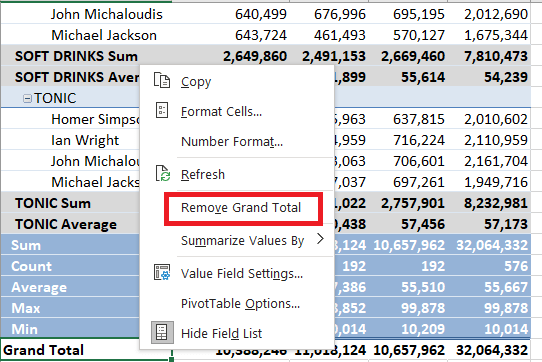542x362 pixels.
Task: Open Summarize Values By entry
Action: (242, 240)
